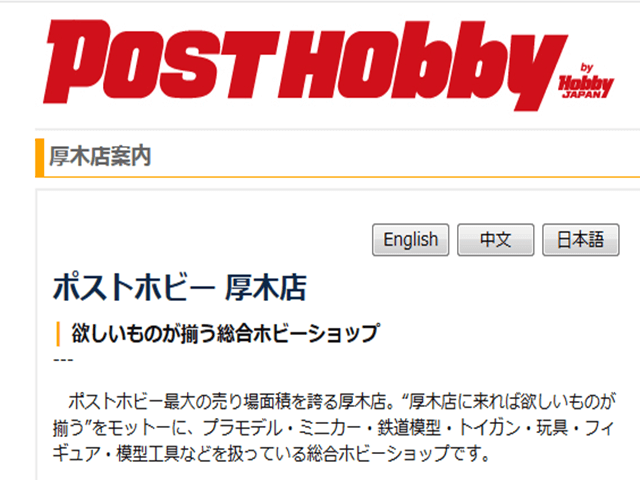Click the ending phrase 総合ホビーショップです
Image resolution: width=640 pixels, height=480 pixels.
[x=393, y=453]
